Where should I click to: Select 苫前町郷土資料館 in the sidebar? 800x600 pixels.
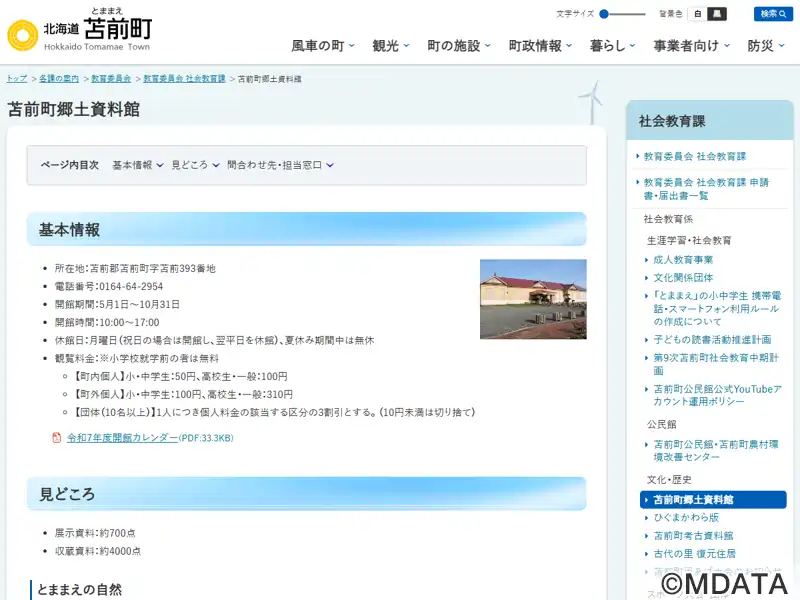693,500
